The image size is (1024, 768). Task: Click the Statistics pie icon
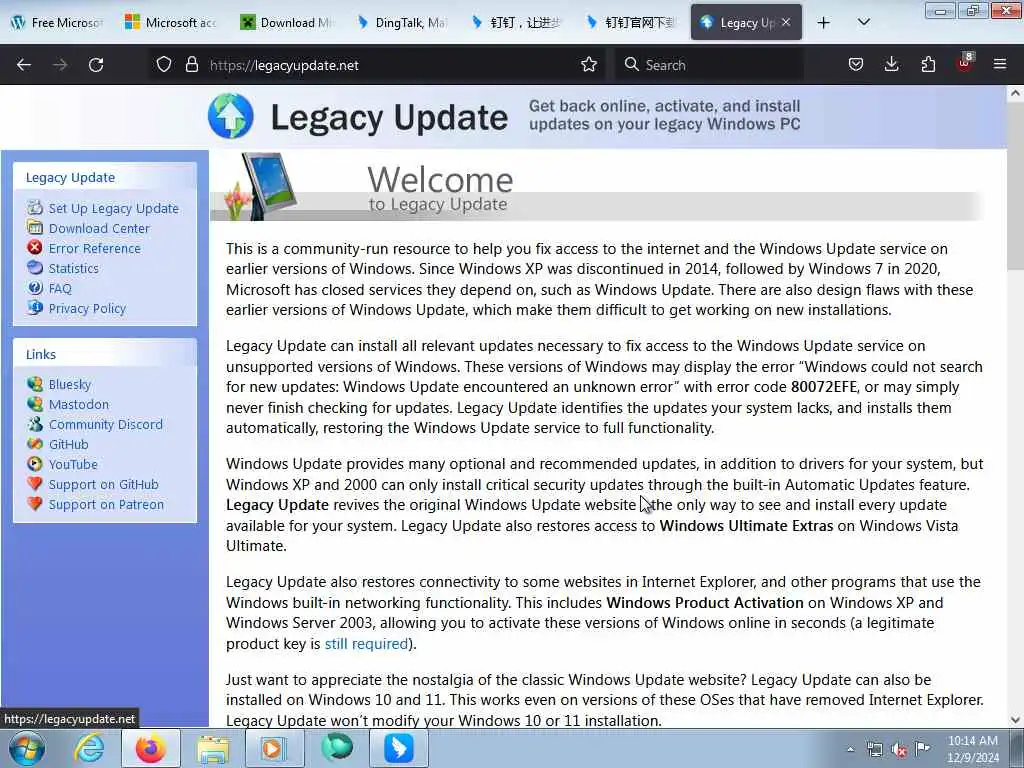pos(35,268)
